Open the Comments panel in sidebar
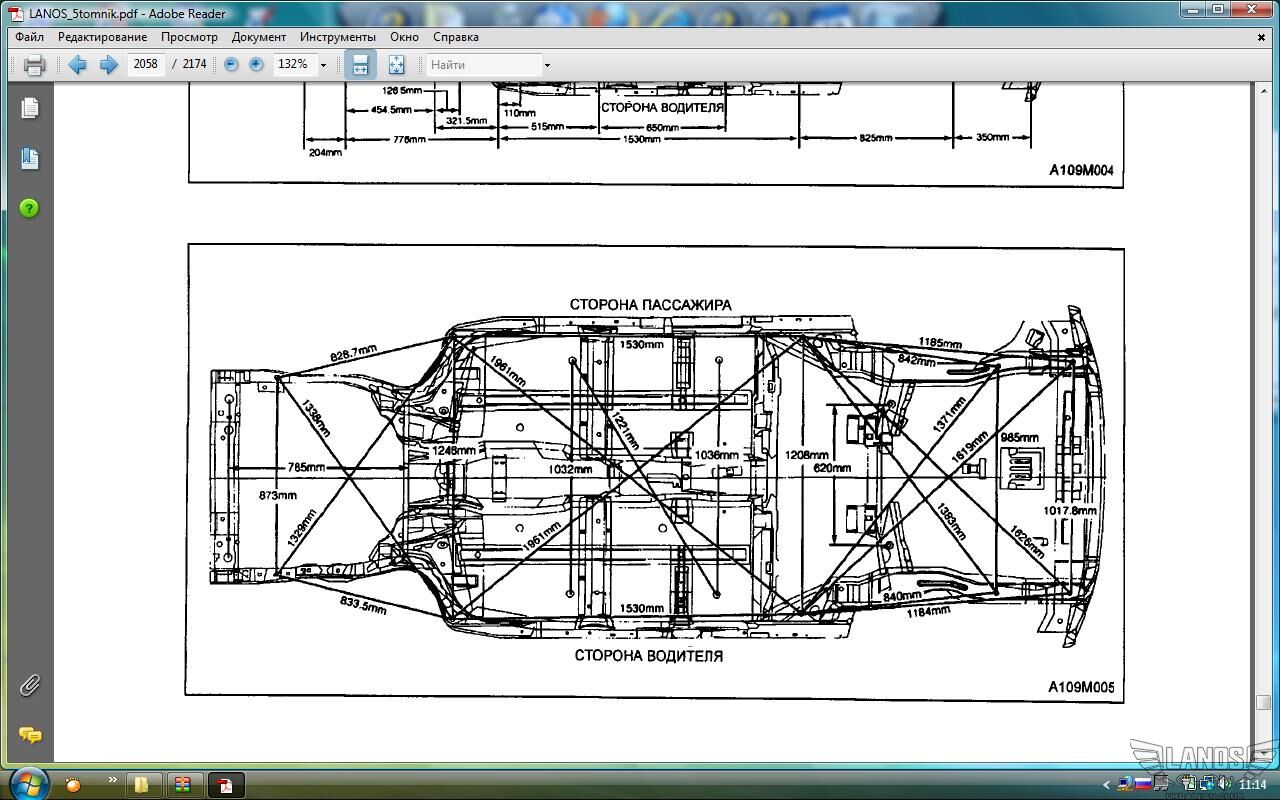 click(30, 735)
